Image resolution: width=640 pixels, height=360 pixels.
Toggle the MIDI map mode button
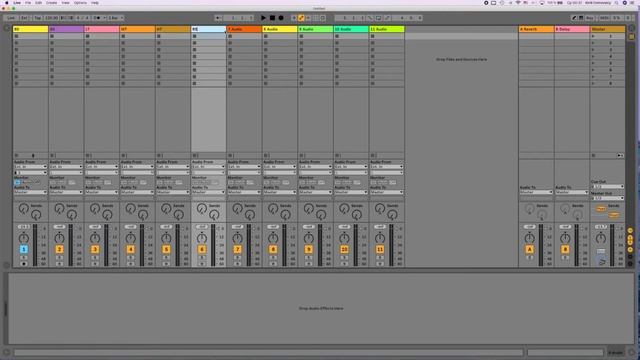tap(604, 18)
